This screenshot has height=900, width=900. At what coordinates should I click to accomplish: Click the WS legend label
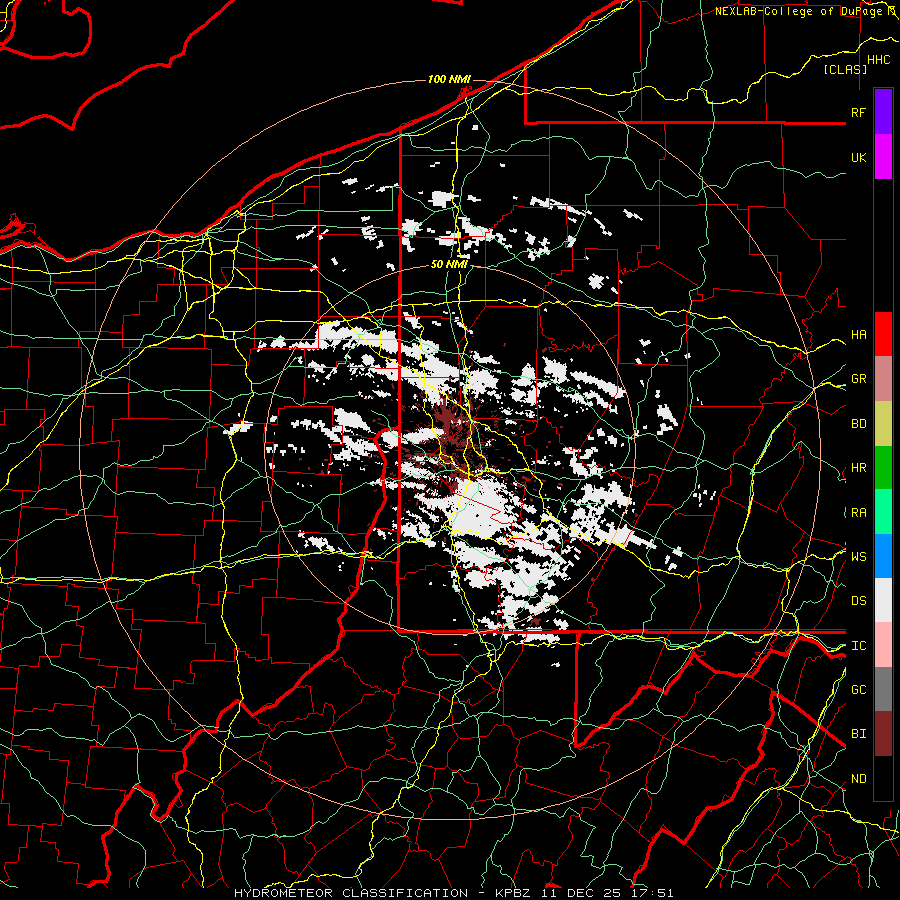[858, 557]
